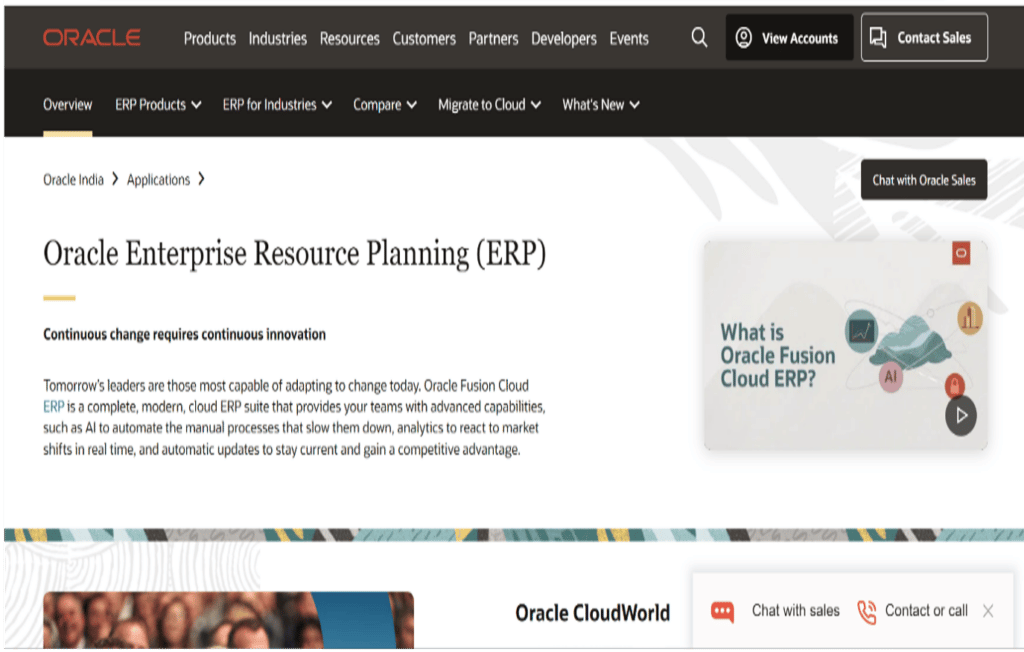This screenshot has width=1024, height=652.
Task: Click Continuous change requires continuous innovation text
Action: tap(184, 334)
